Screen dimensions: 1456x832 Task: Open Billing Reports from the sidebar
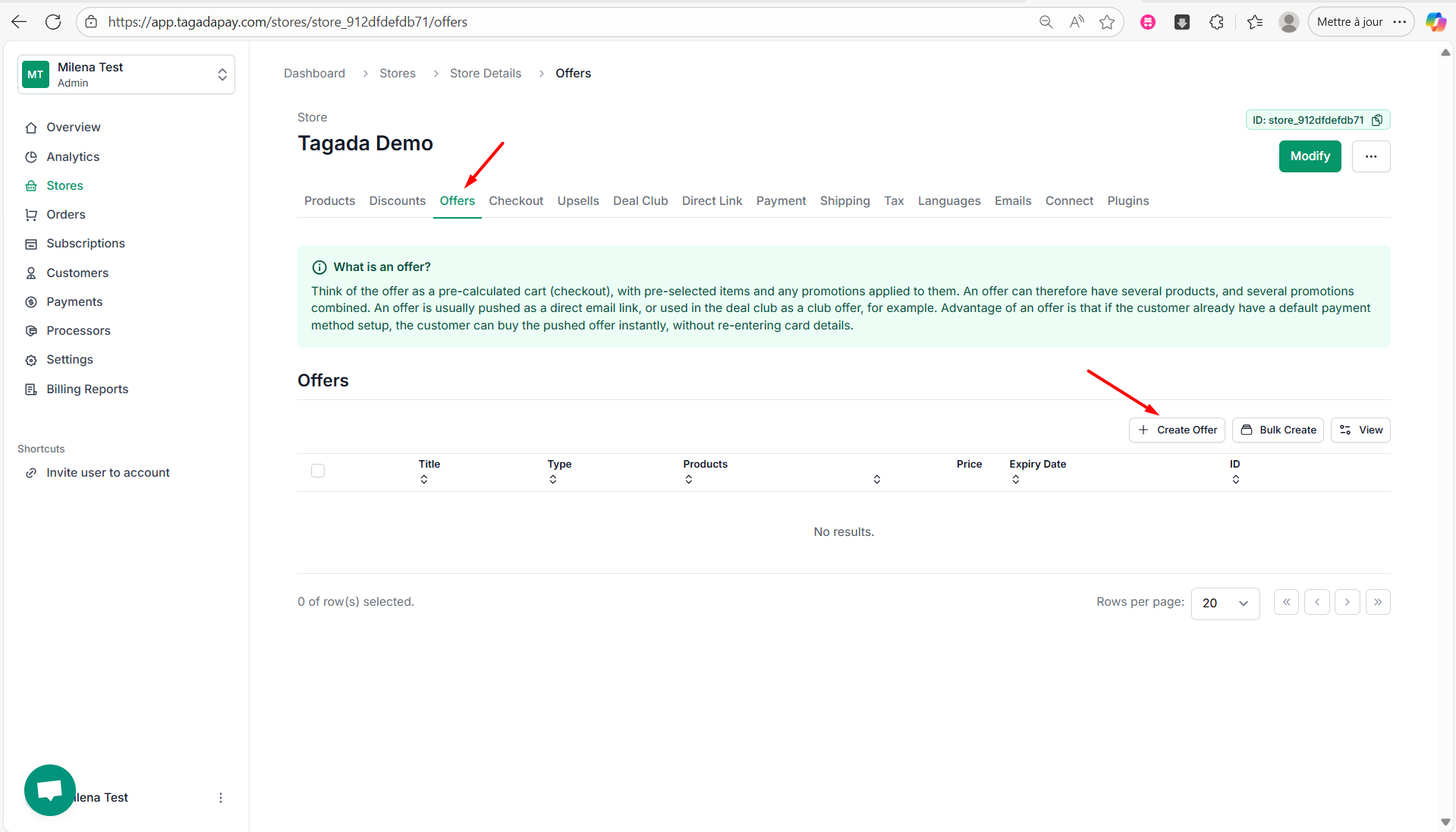click(x=87, y=389)
